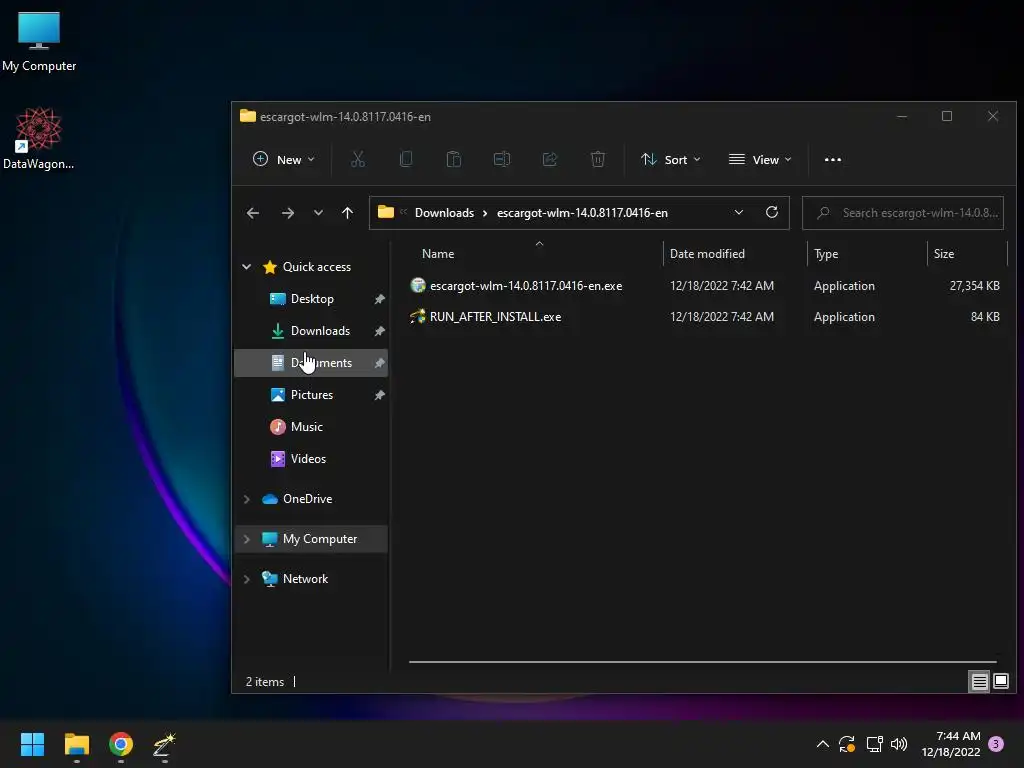Open notifications badge showing 3
Viewport: 1024px width, 768px height.
tap(996, 744)
